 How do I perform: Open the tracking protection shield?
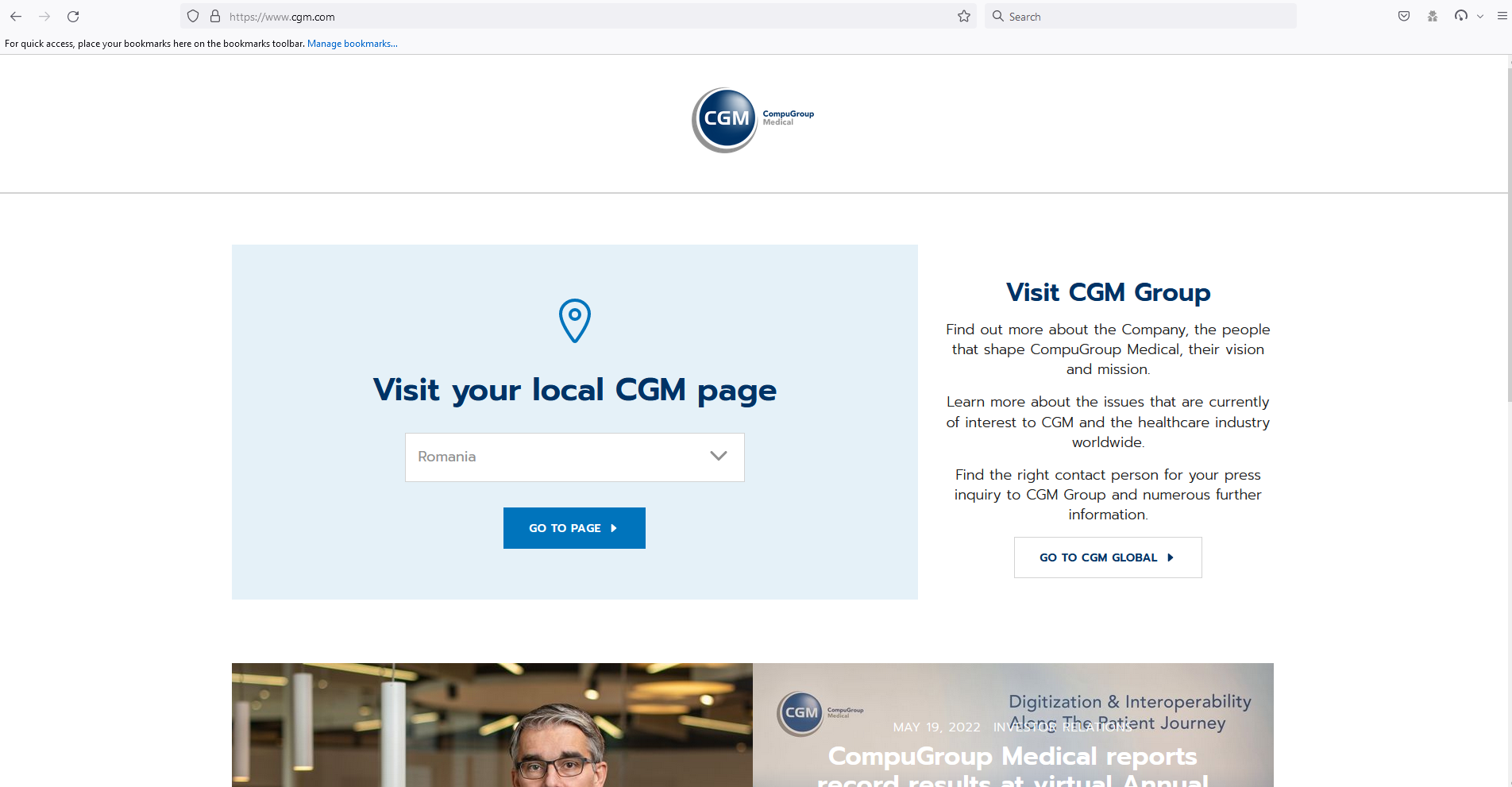coord(192,16)
